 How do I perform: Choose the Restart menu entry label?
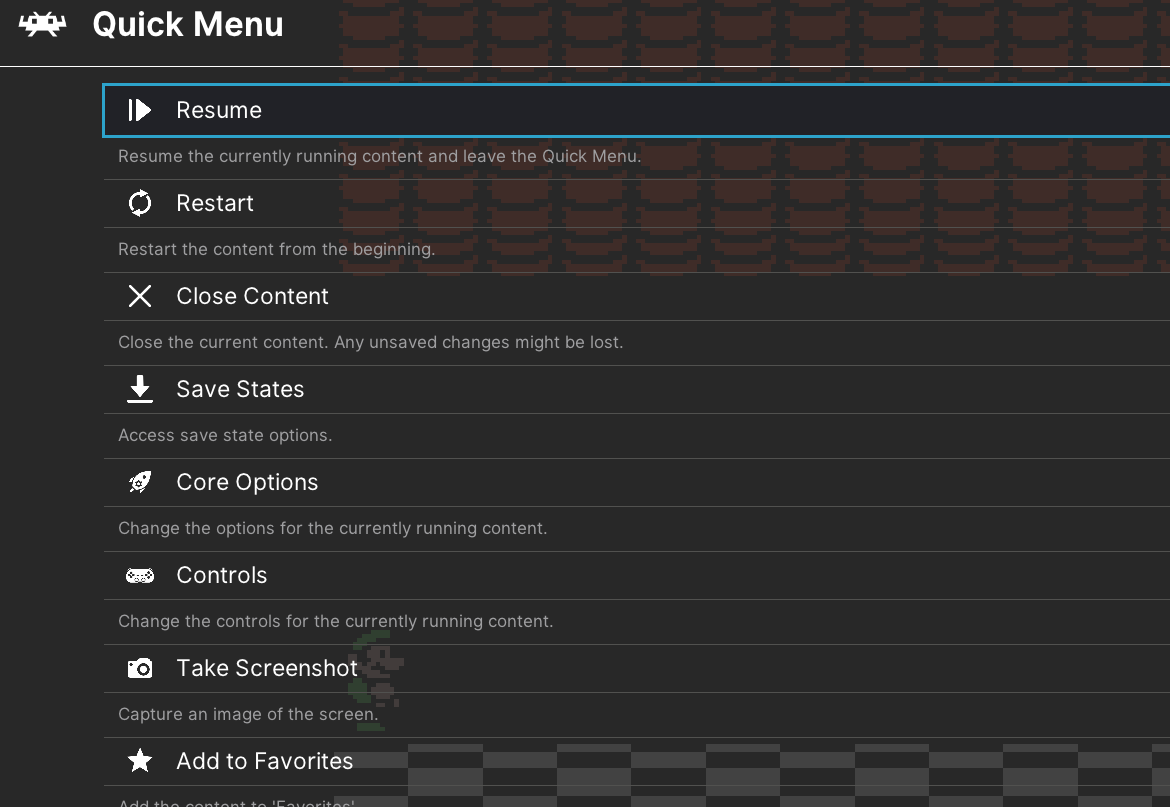[x=215, y=203]
